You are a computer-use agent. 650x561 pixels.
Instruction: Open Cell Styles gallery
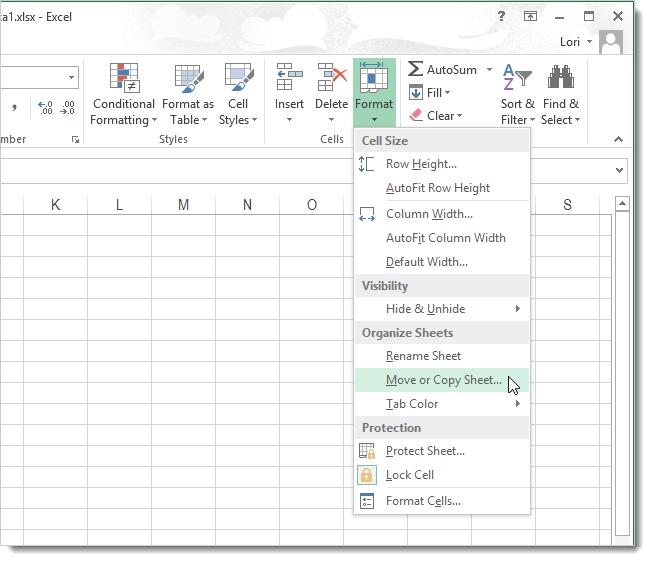click(x=238, y=94)
